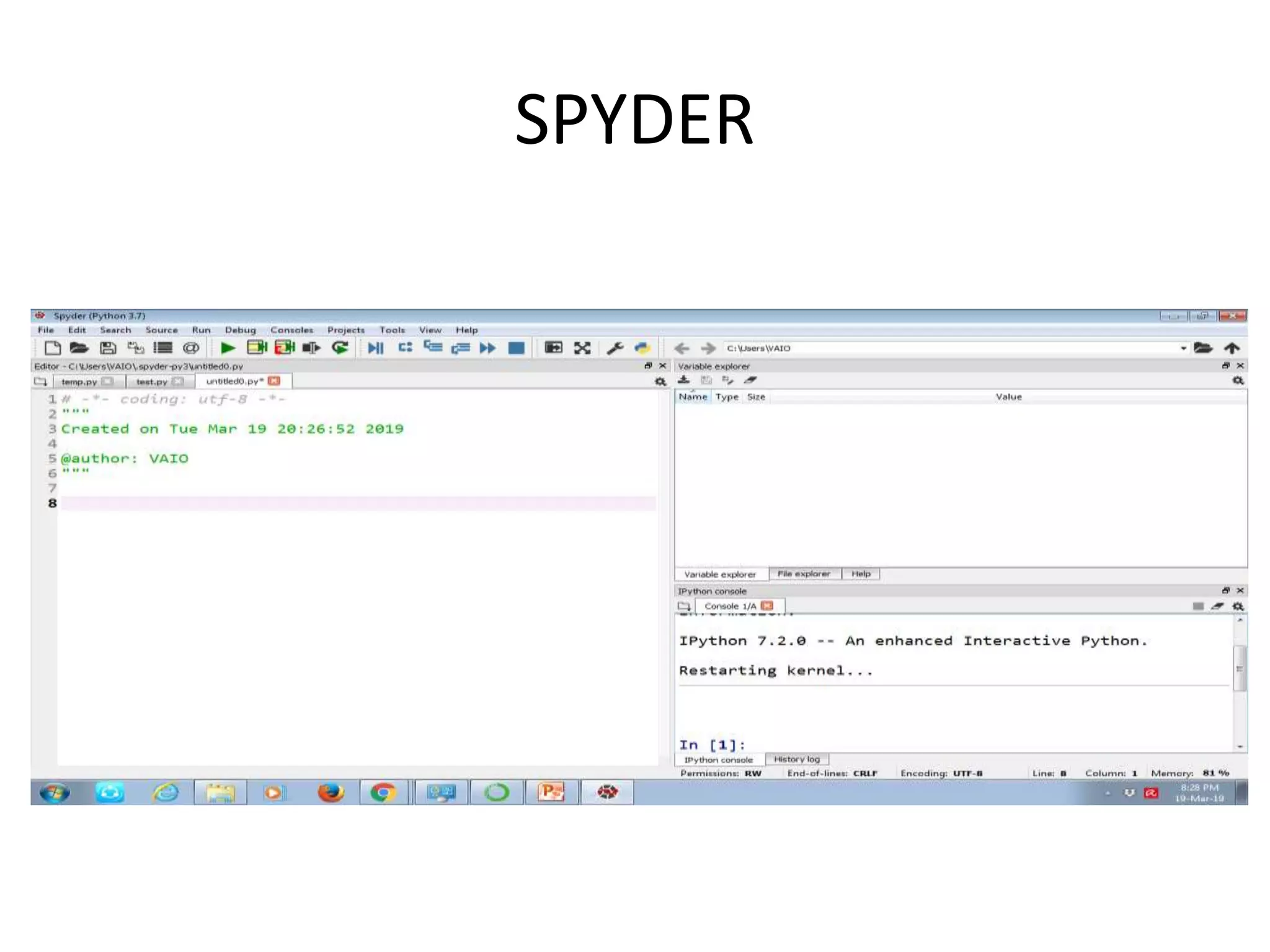This screenshot has height=952, width=1270.
Task: Step out of function debug icon
Action: pos(461,348)
